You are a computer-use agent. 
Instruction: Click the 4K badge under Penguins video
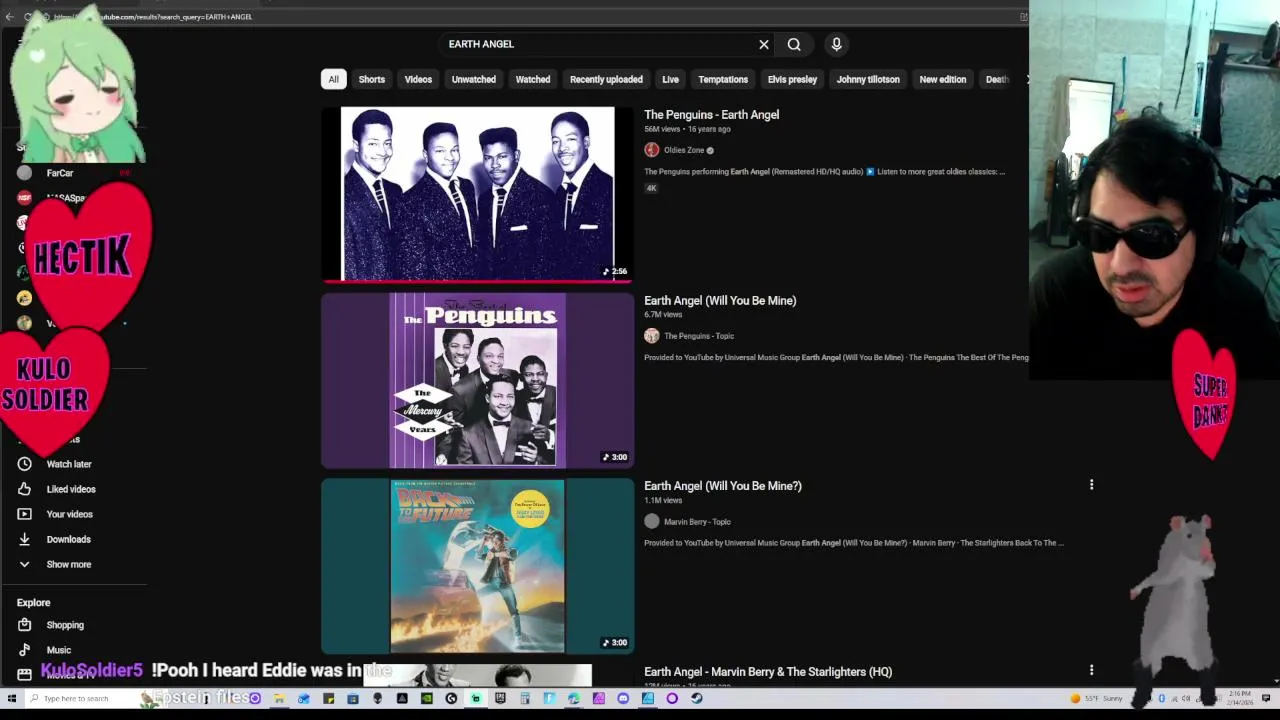(651, 188)
